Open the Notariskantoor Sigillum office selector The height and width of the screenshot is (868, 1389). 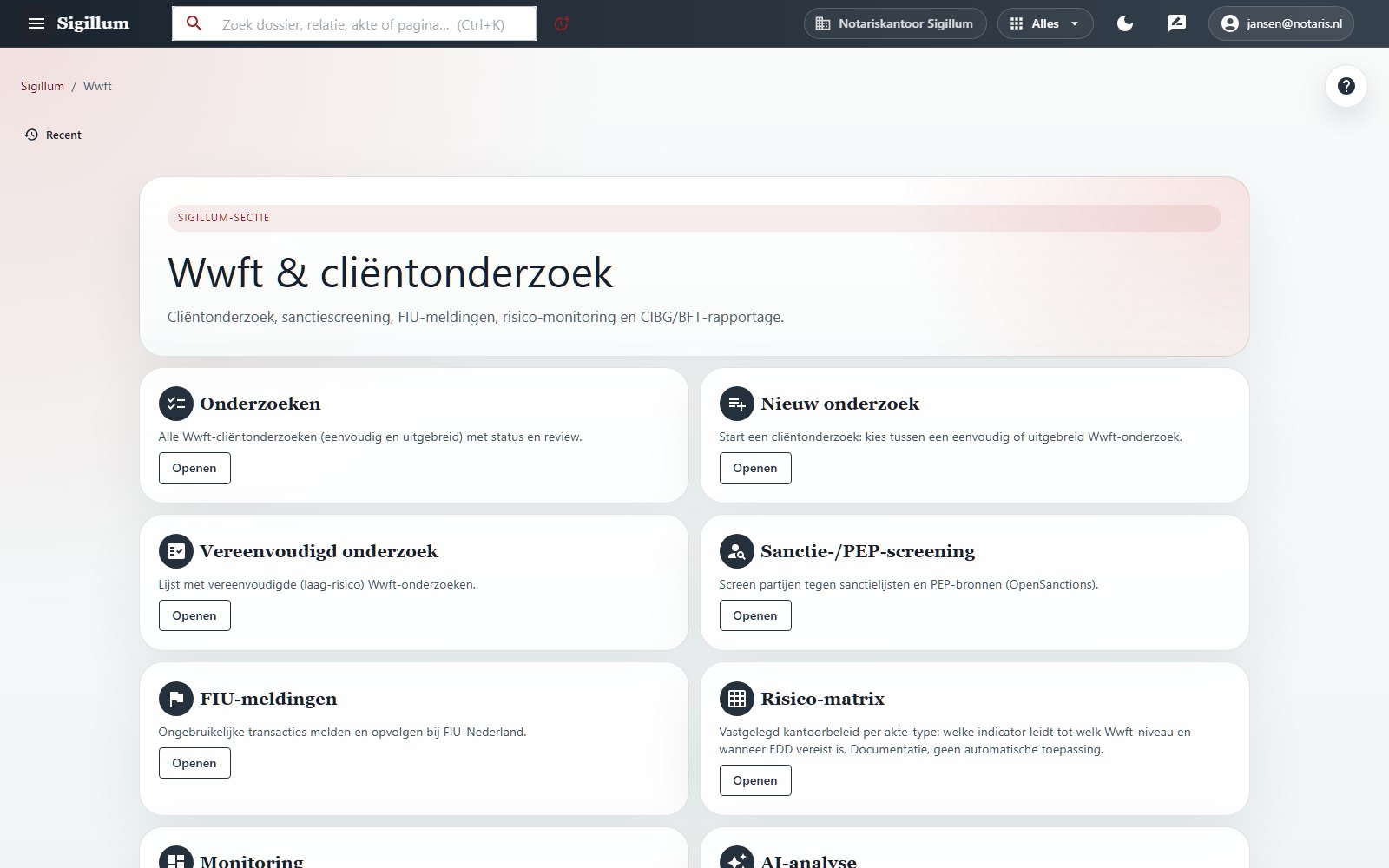point(895,23)
